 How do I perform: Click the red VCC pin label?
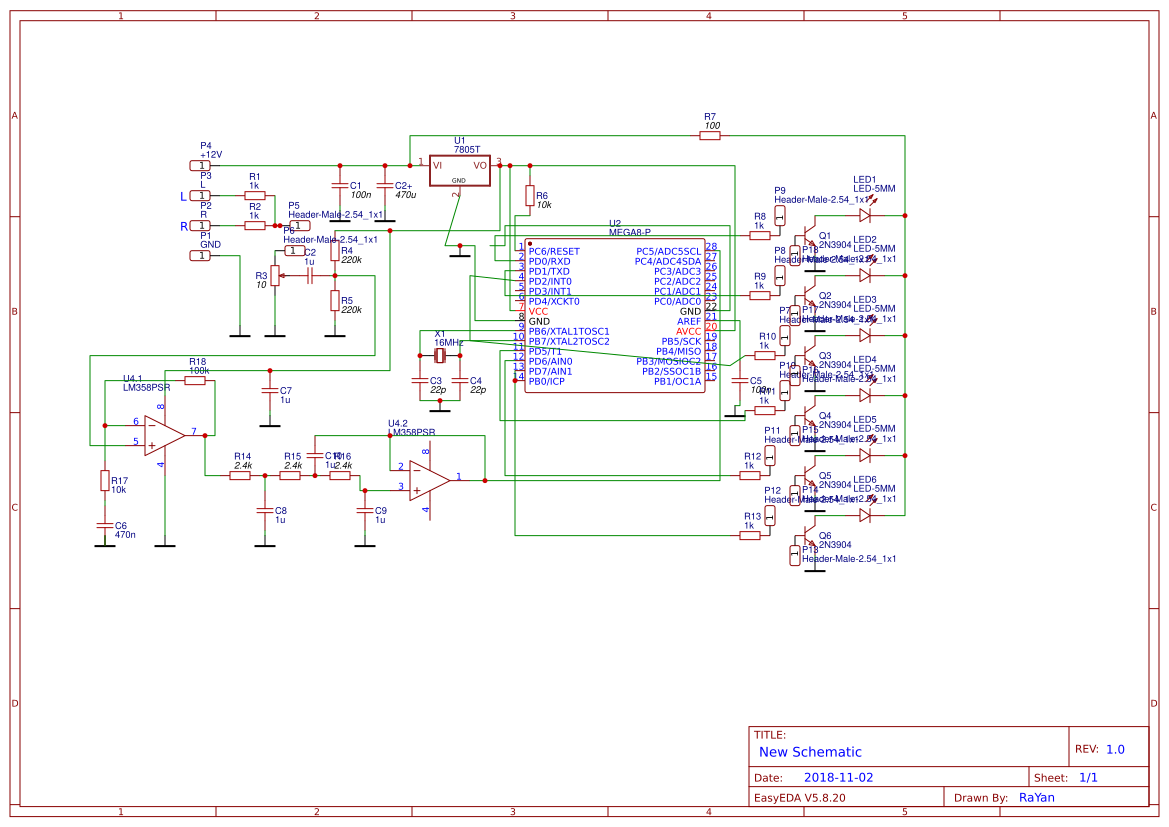click(x=538, y=311)
